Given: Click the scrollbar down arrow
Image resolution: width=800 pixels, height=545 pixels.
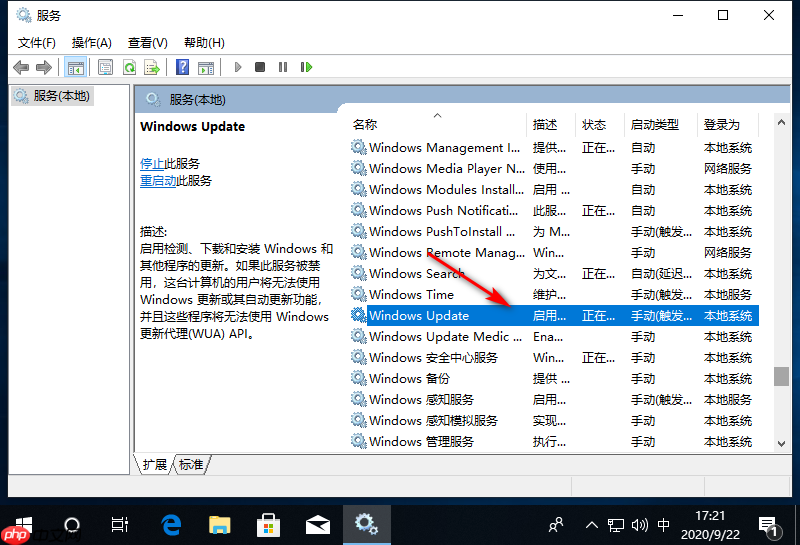Looking at the screenshot, I should coord(781,443).
